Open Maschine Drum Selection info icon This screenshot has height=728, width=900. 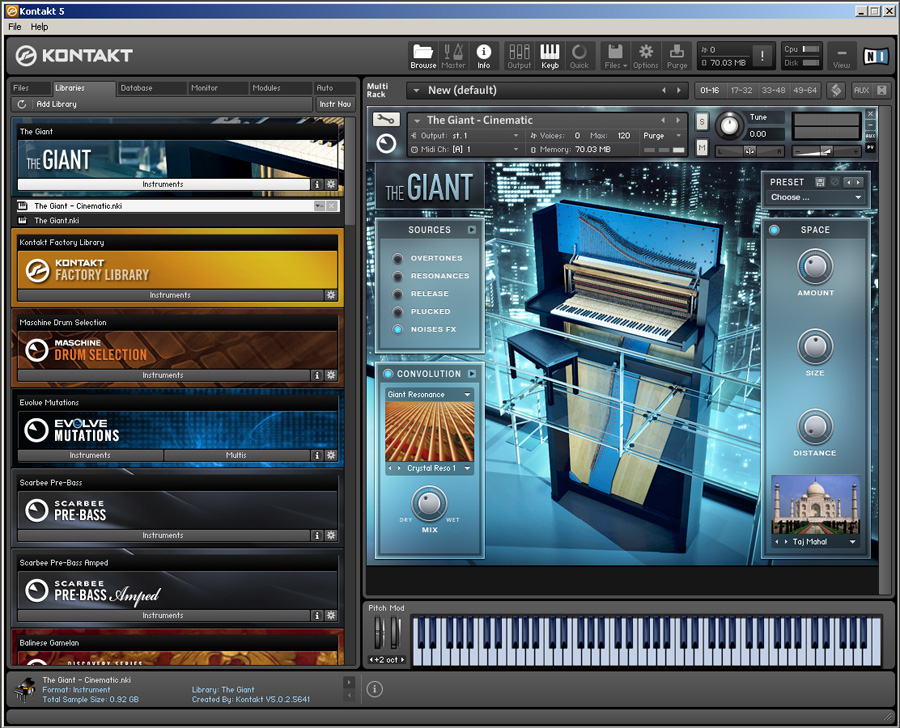tap(316, 375)
